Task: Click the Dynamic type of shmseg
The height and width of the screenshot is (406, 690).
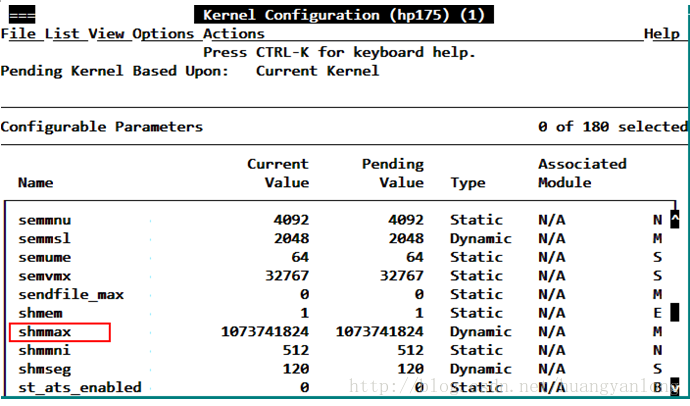Action: point(481,369)
